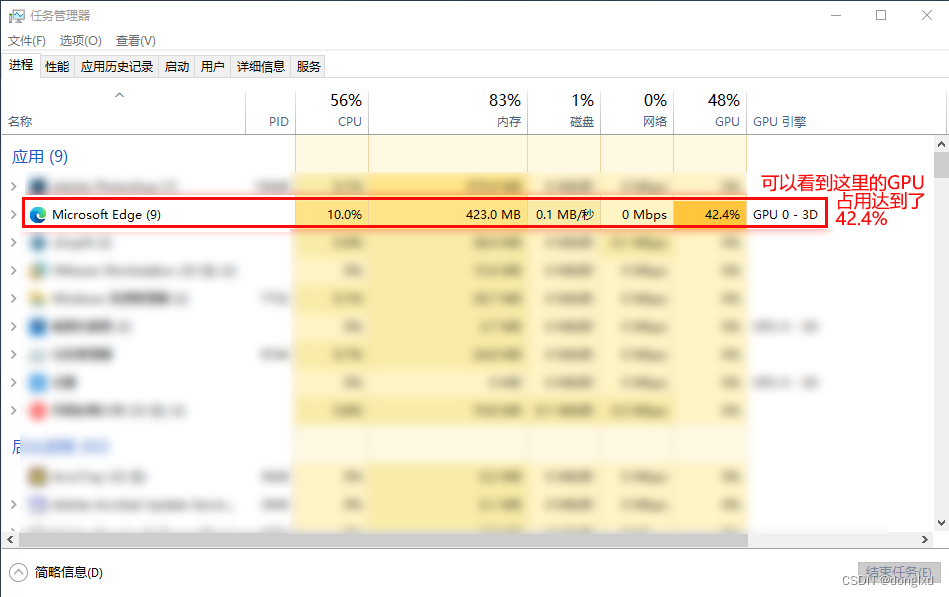Maximize the 任务管理器 window
This screenshot has width=949, height=597.
pyautogui.click(x=881, y=16)
